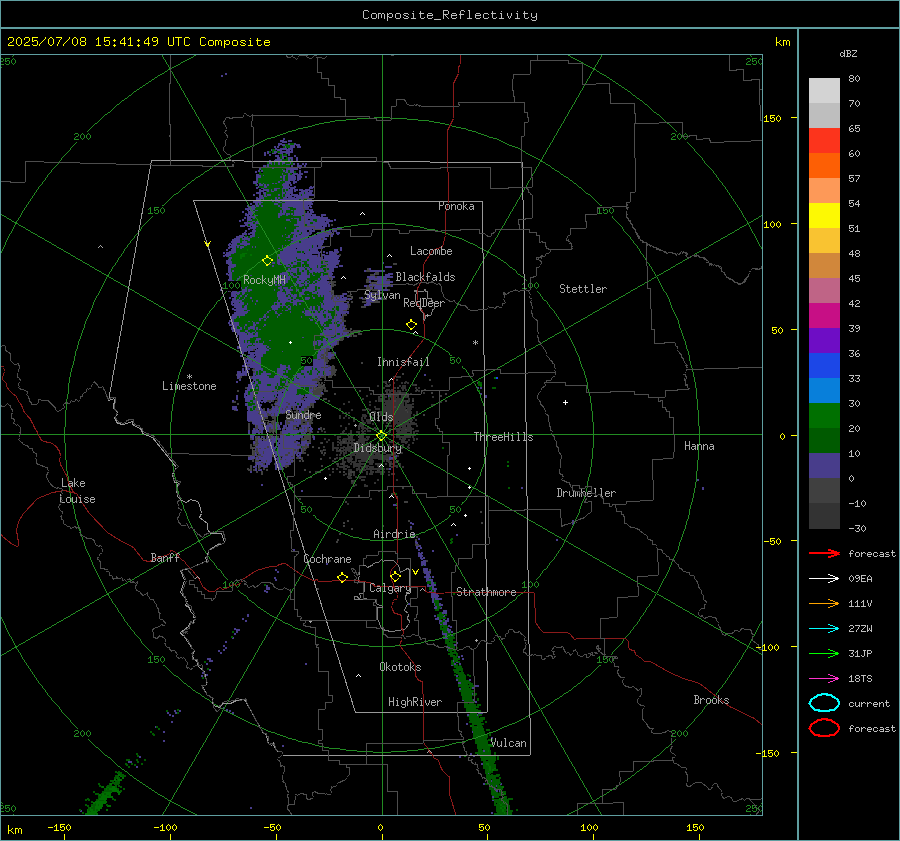This screenshot has height=841, width=900.
Task: Click the Vulcan town label
Action: click(509, 743)
